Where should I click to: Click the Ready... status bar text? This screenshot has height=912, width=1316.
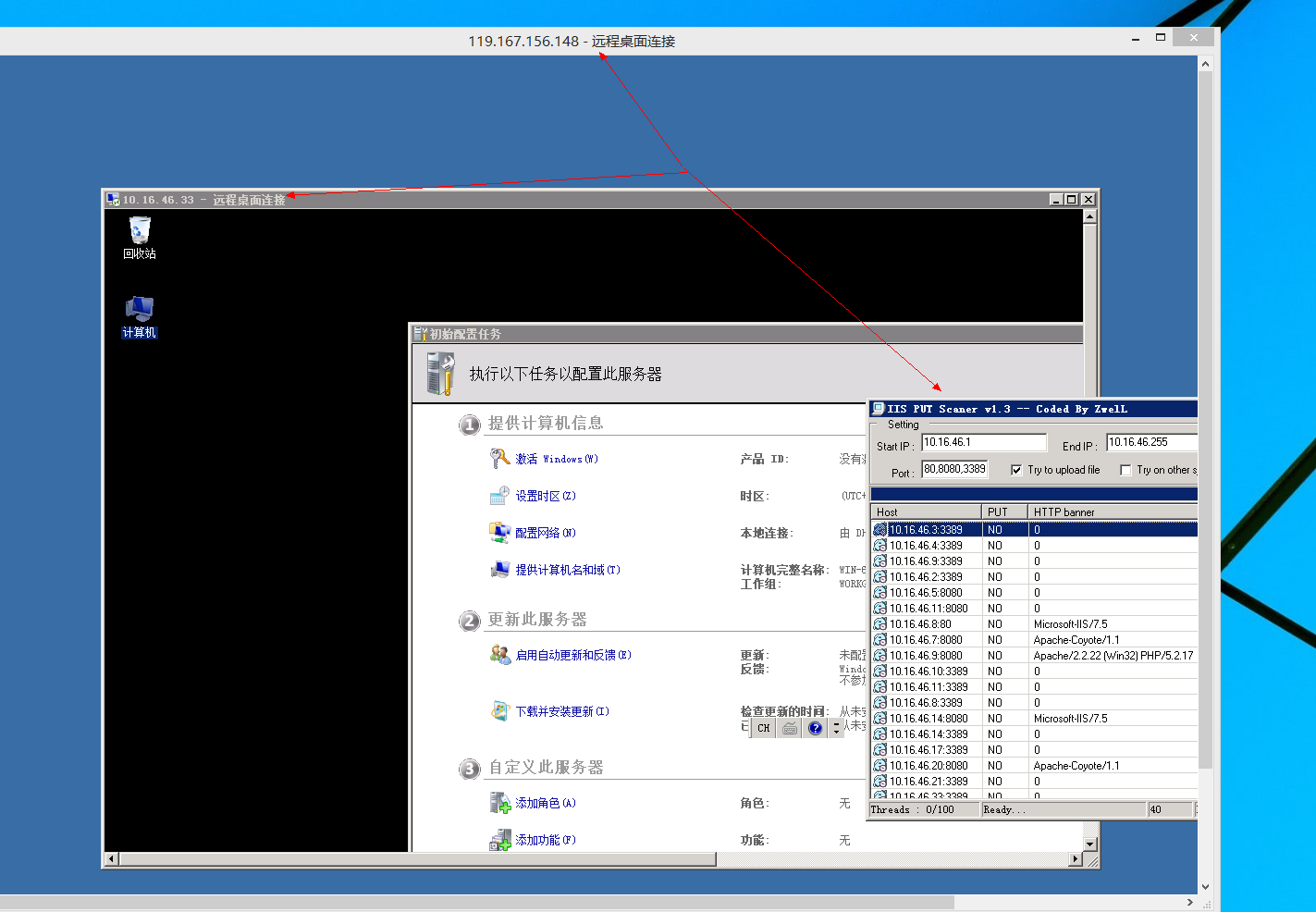point(1004,809)
